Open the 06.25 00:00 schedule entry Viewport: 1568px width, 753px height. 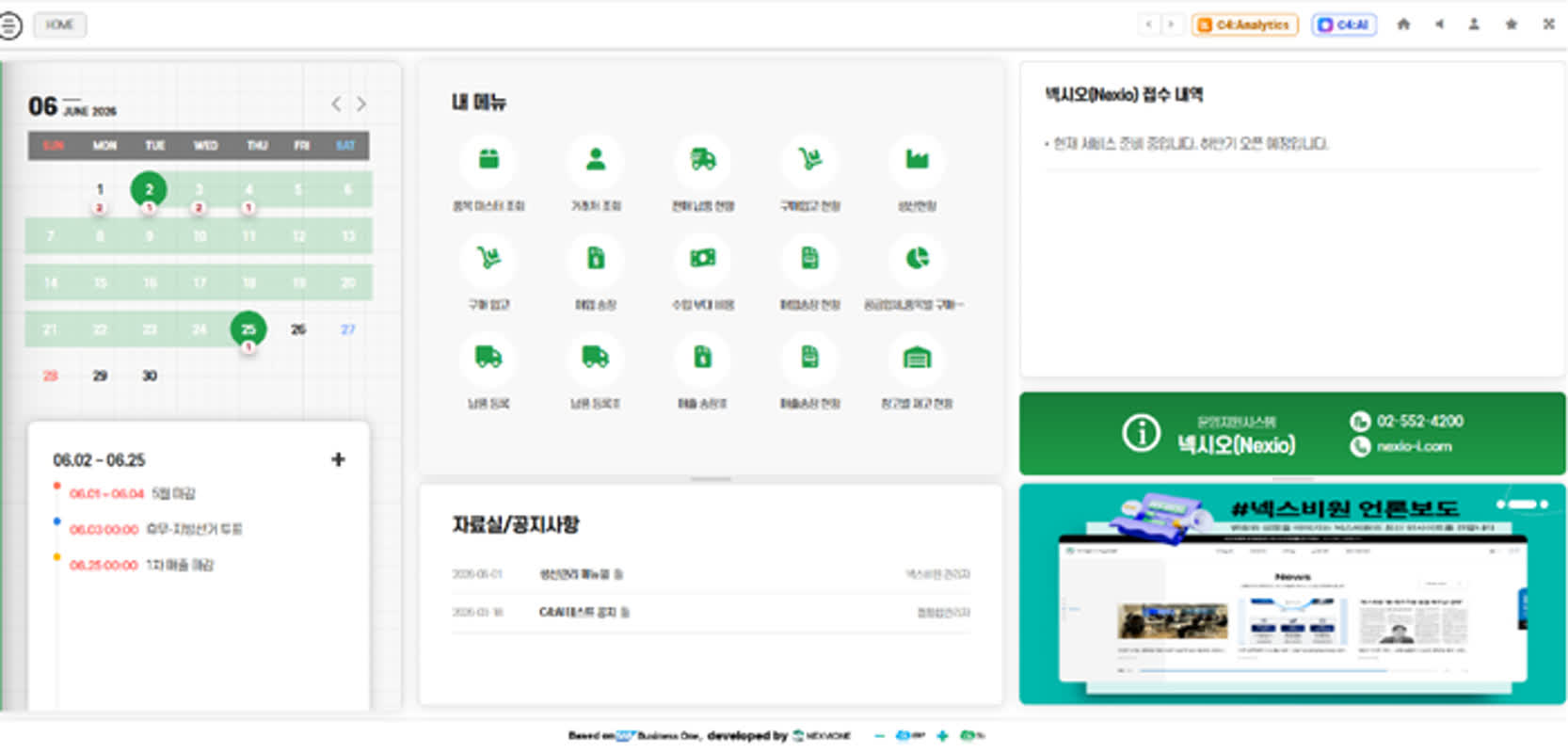click(141, 565)
